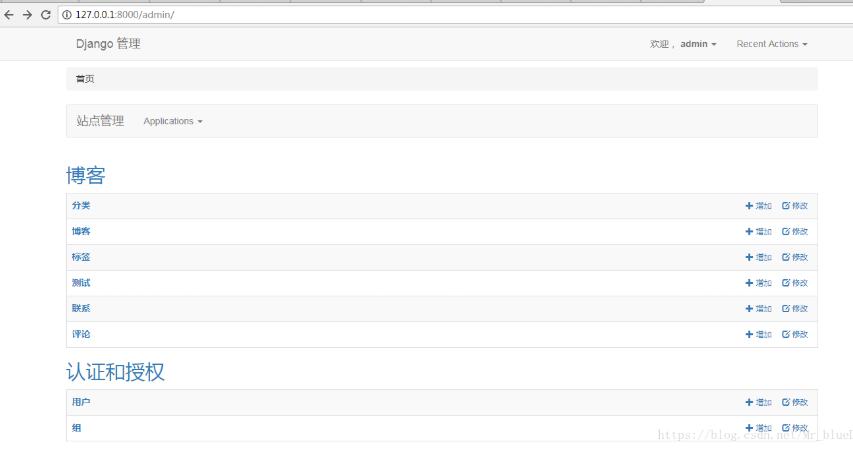Open the 组 model list
This screenshot has width=853, height=467.
[77, 428]
